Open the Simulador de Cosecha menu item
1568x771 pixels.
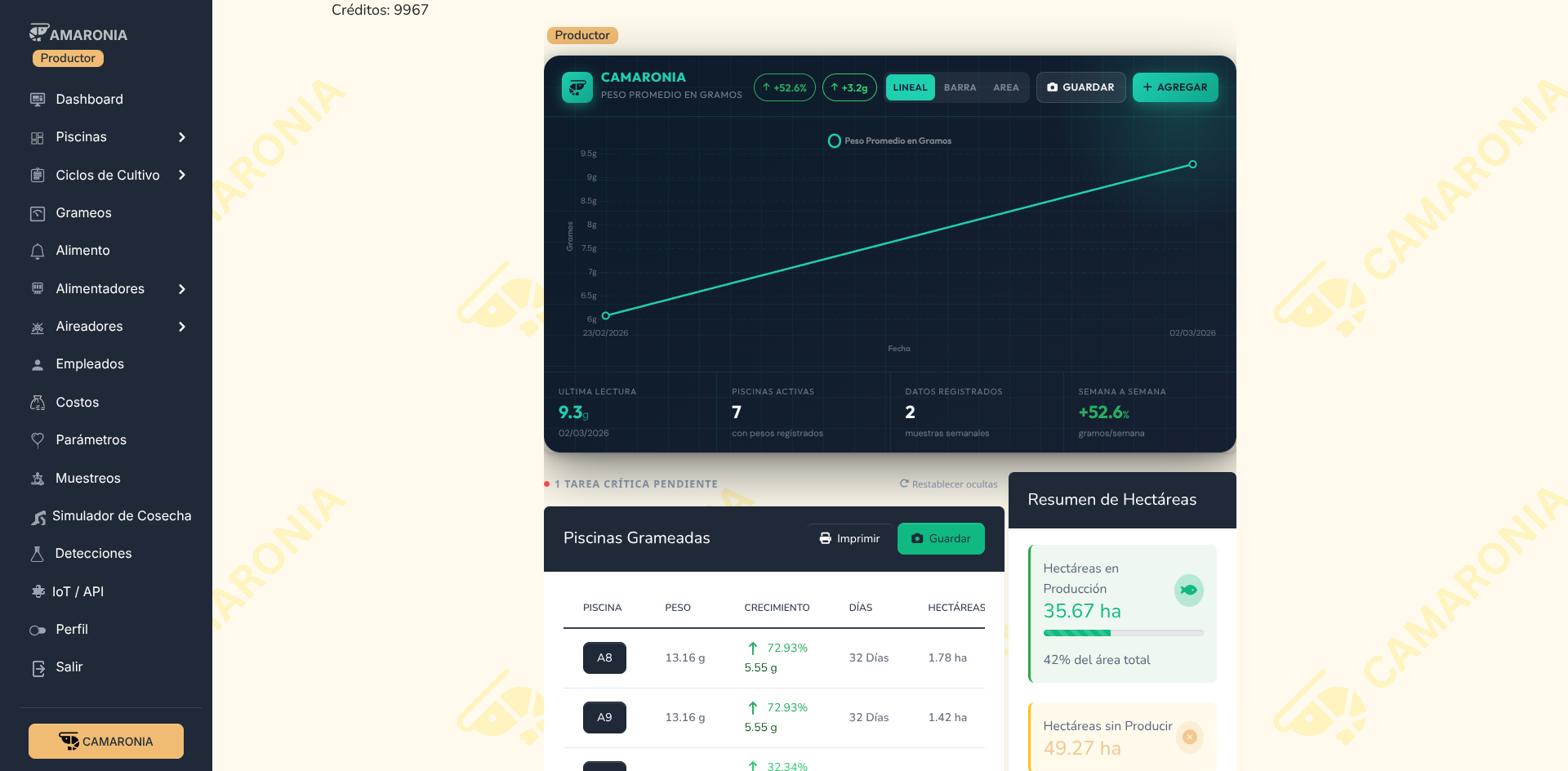(121, 516)
